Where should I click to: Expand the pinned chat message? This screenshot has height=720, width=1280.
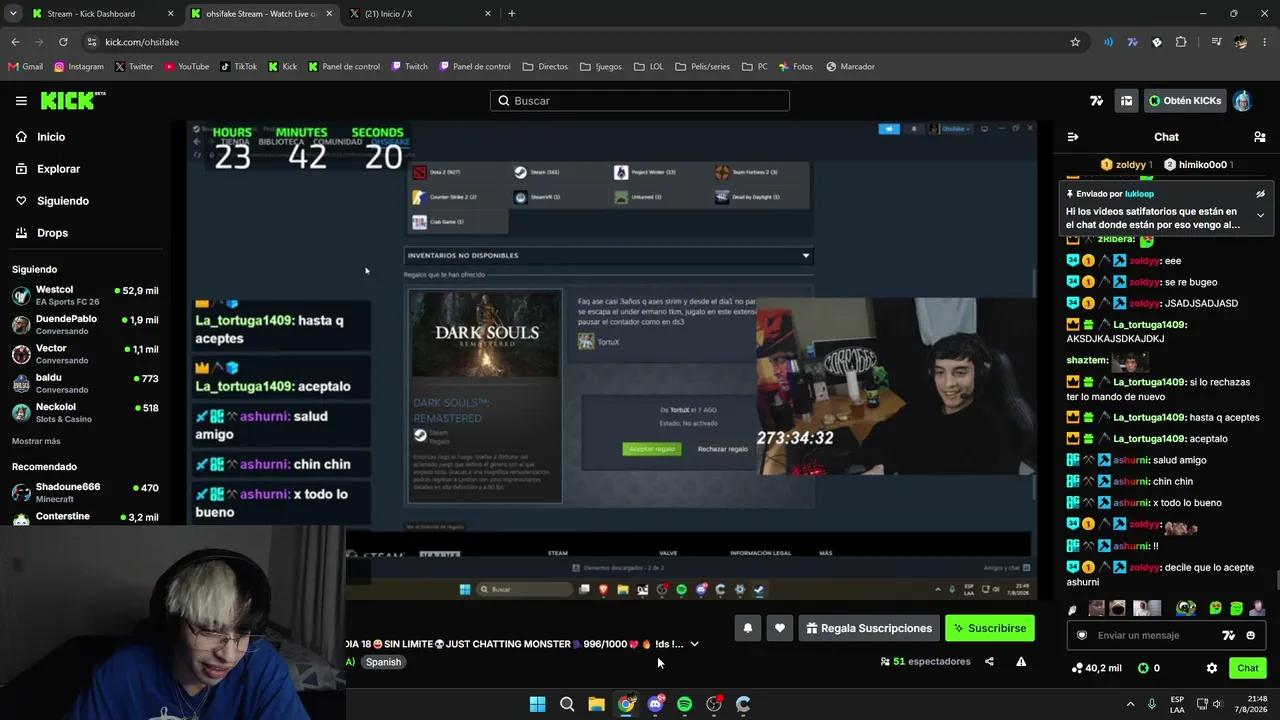click(x=1260, y=215)
